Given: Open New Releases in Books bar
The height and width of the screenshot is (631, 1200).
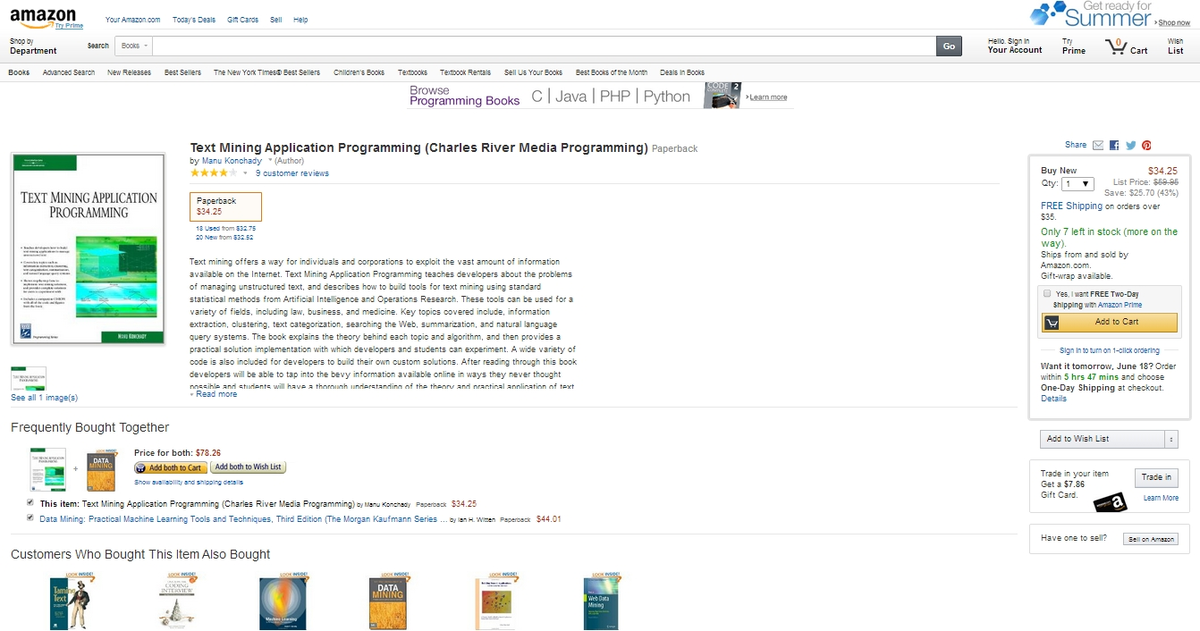Looking at the screenshot, I should pos(129,72).
